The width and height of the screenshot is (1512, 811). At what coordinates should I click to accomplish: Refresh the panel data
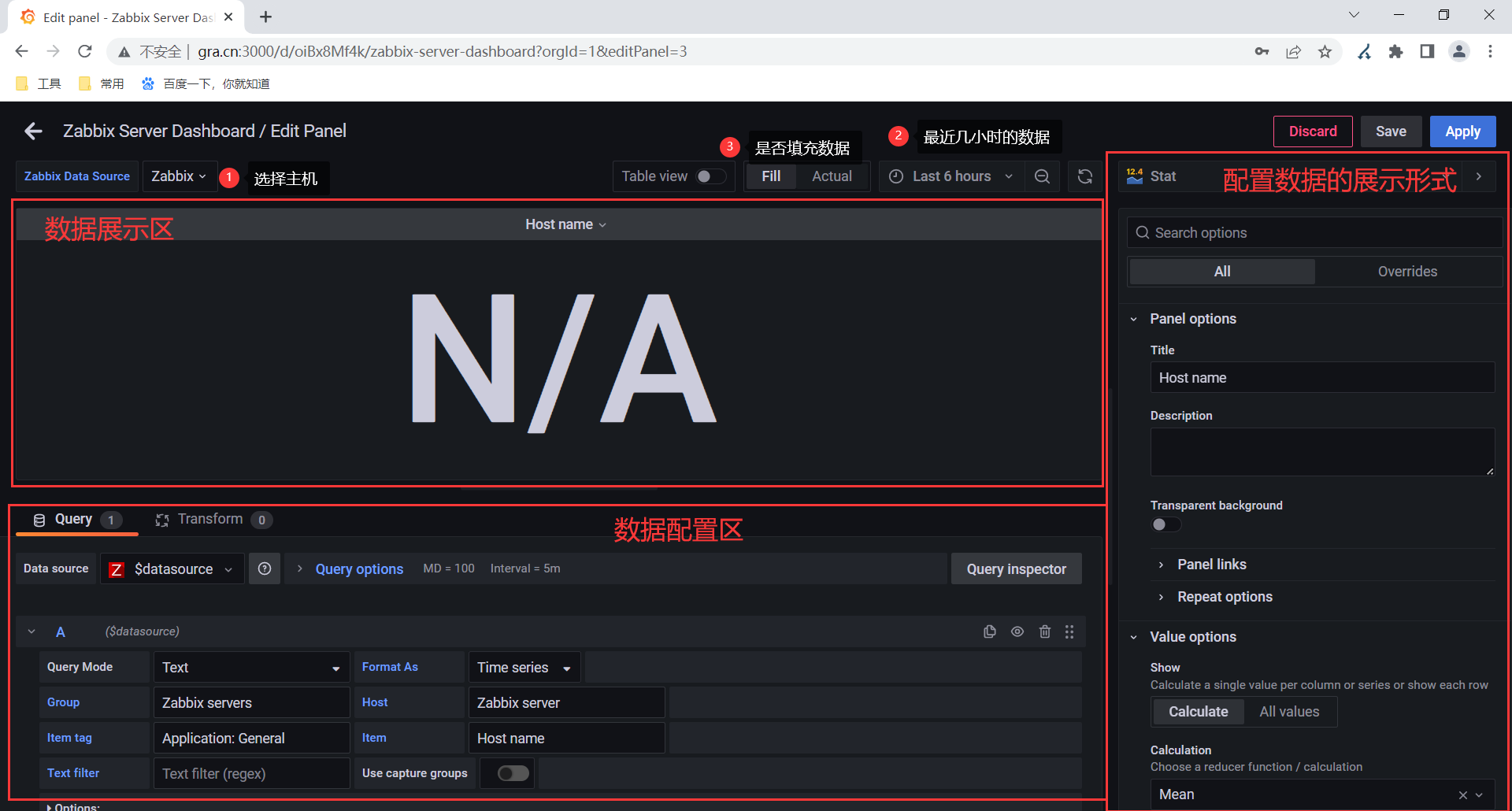click(x=1084, y=176)
